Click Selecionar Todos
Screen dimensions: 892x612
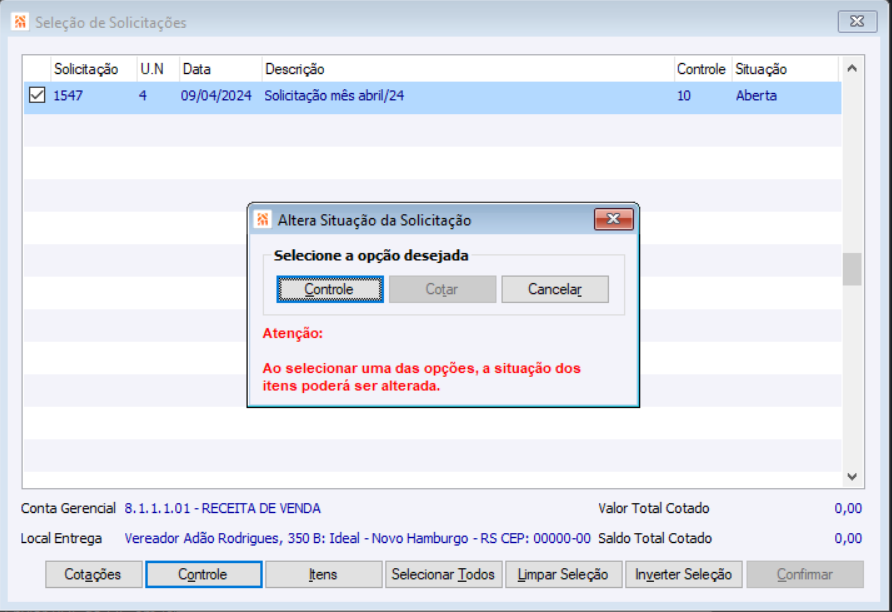tap(443, 574)
